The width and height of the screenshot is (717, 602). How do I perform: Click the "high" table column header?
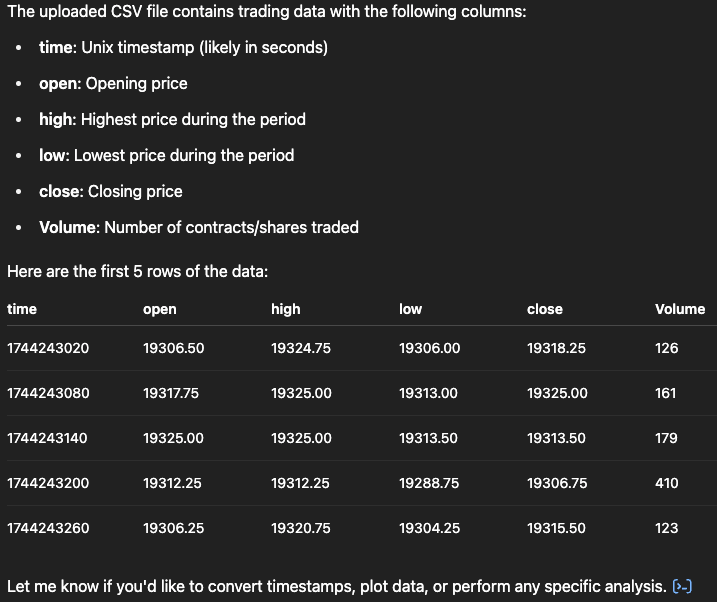pyautogui.click(x=286, y=309)
